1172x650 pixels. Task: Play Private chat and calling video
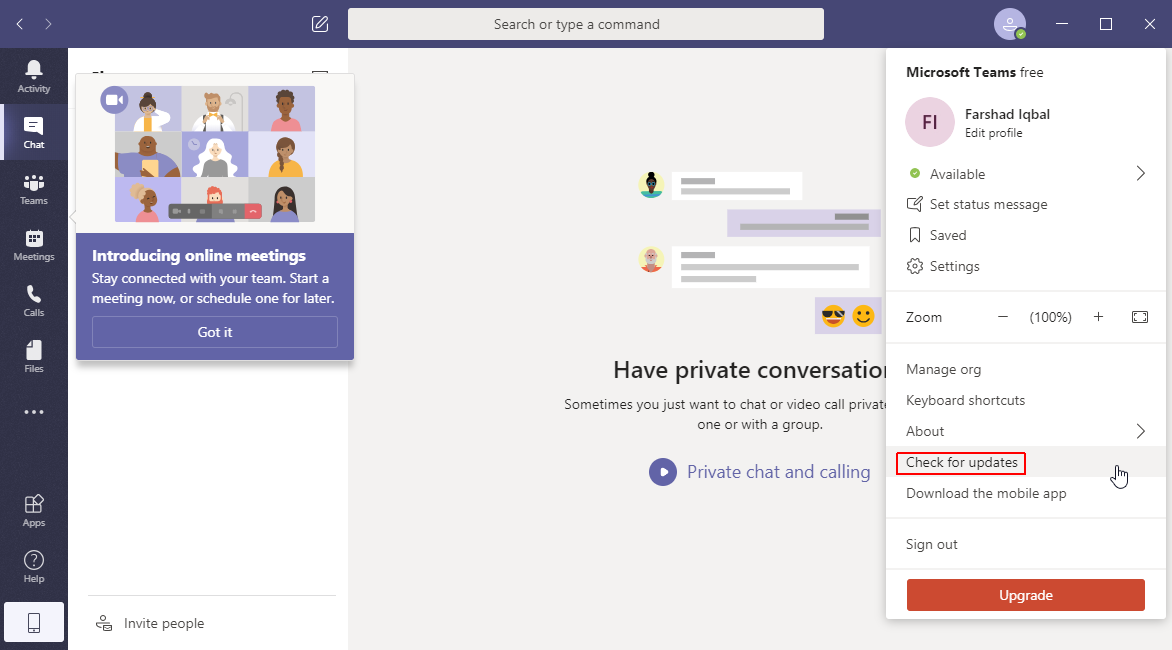click(x=663, y=472)
